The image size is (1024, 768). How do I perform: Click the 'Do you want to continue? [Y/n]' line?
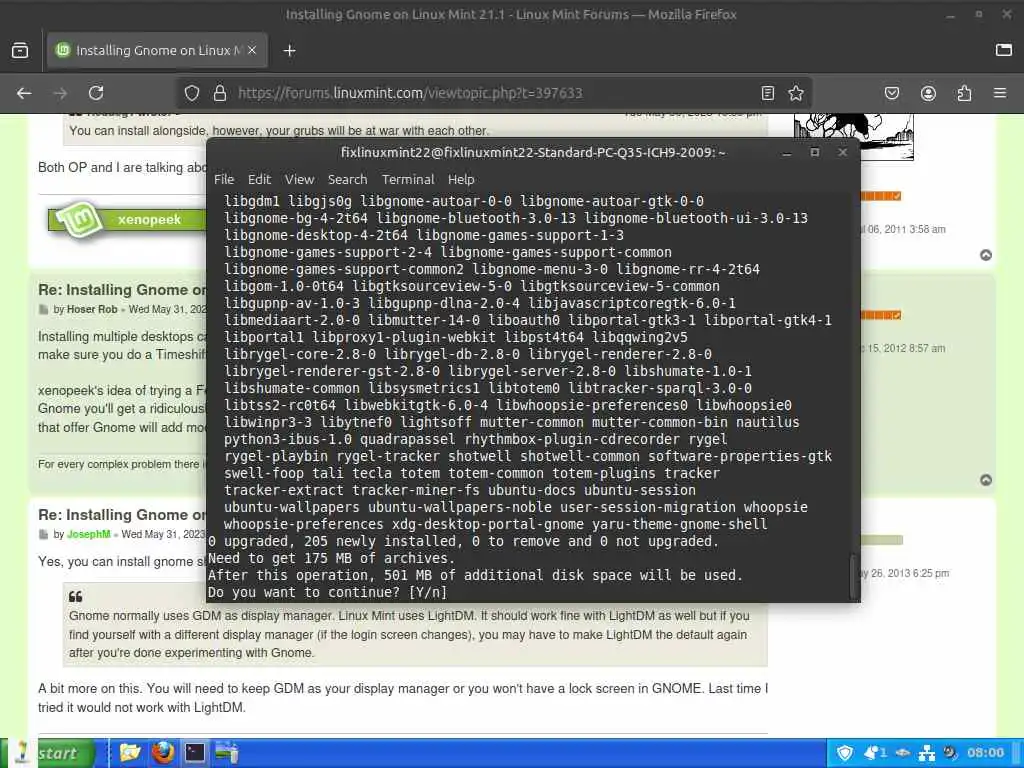tap(327, 592)
